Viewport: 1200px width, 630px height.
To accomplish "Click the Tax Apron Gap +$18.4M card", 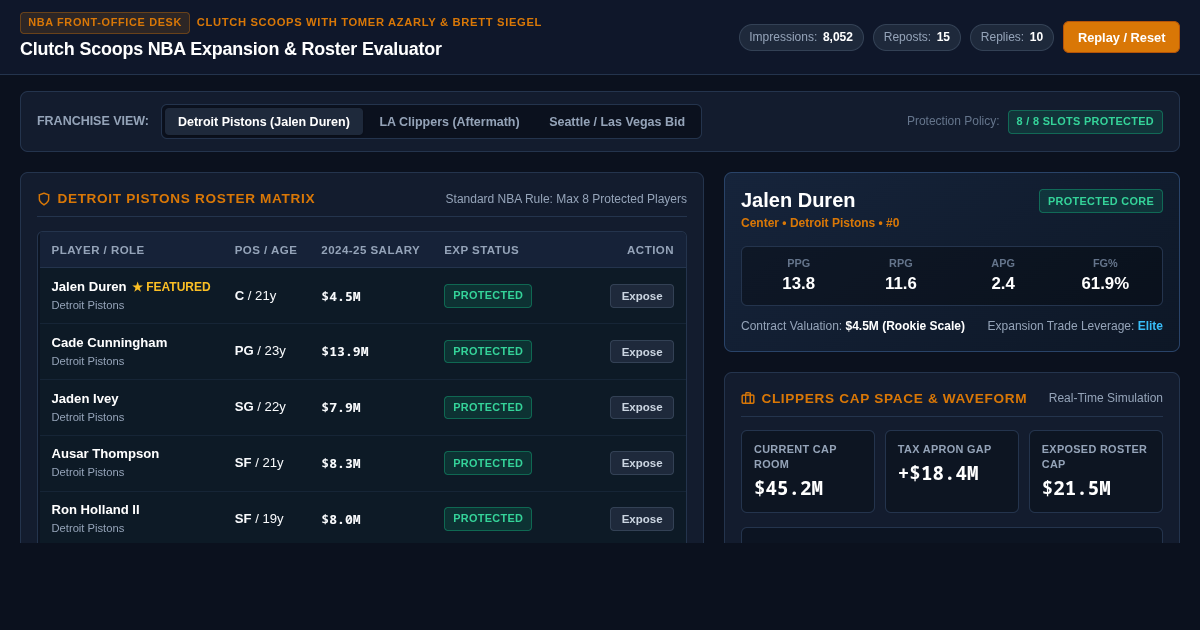I will (952, 472).
